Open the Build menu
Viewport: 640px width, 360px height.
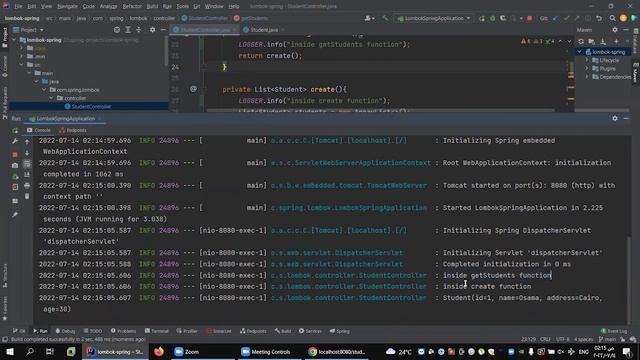(152, 7)
